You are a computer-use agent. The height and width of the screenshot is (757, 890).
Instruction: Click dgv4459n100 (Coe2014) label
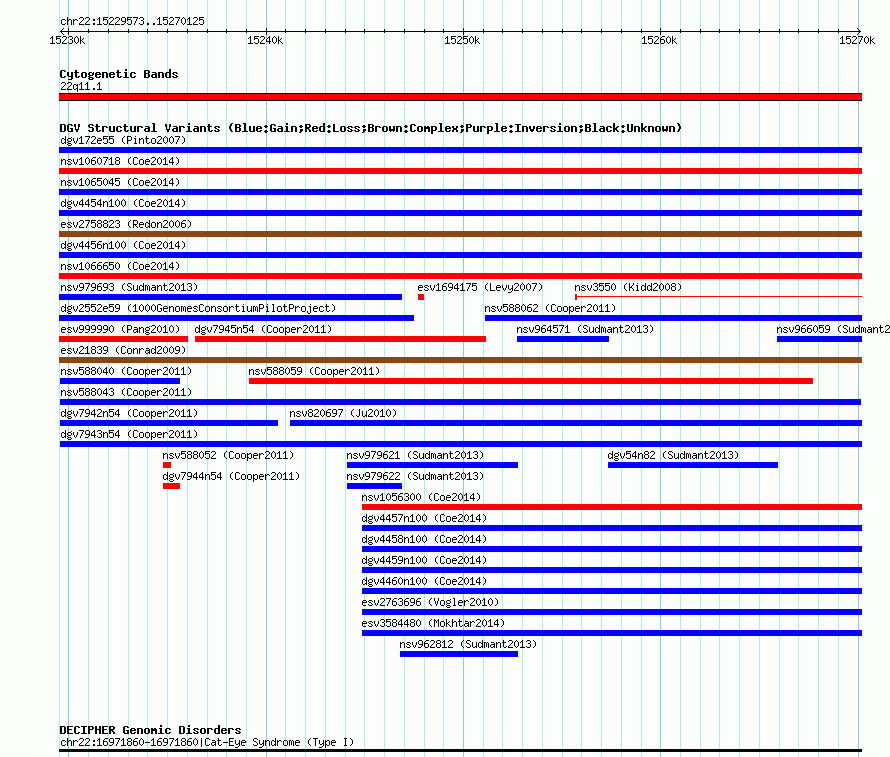pos(425,560)
